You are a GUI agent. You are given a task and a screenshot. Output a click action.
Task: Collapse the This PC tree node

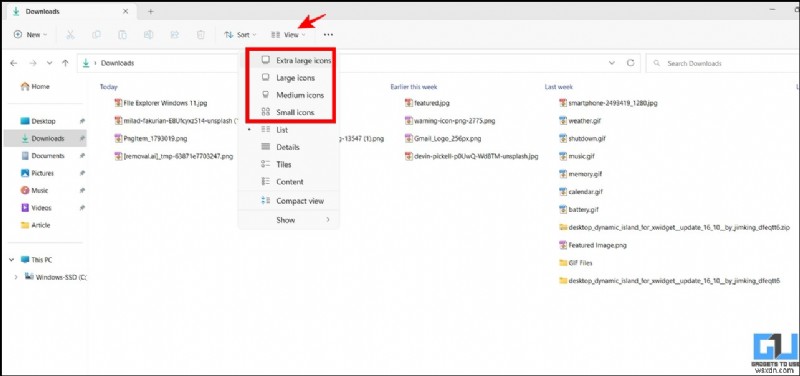coord(11,260)
